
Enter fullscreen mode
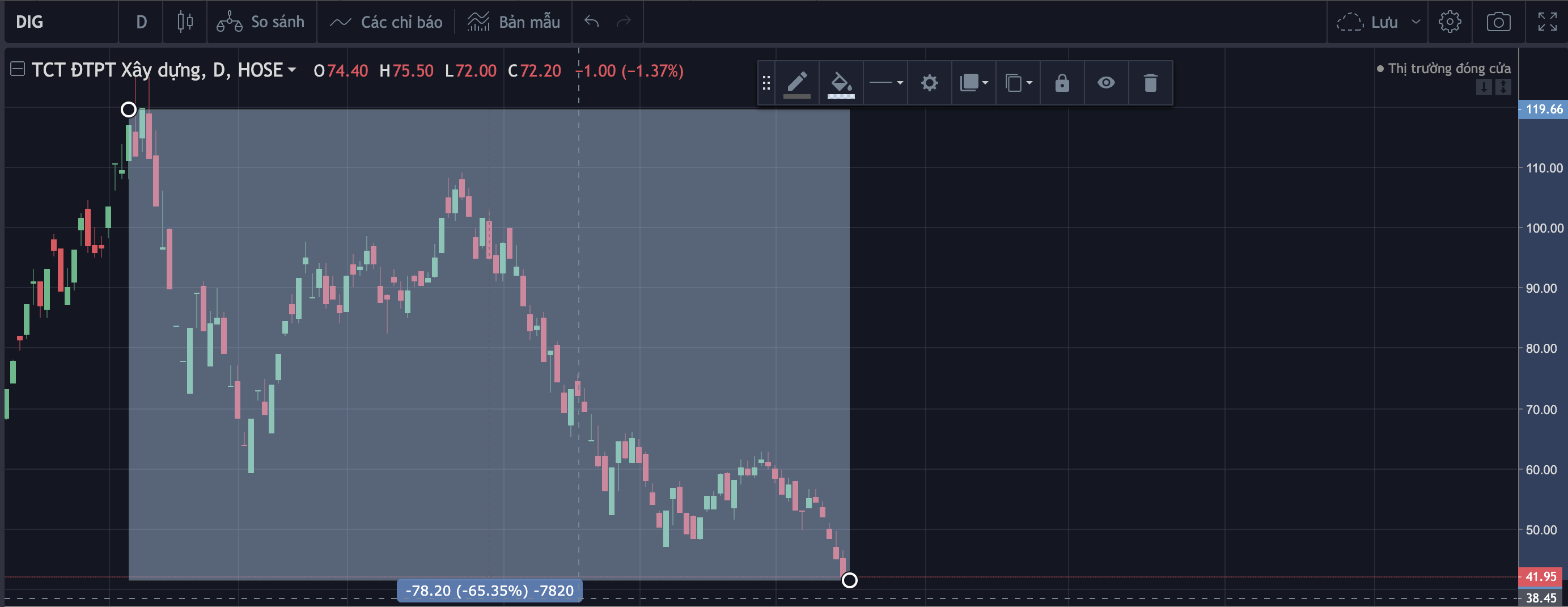tap(1546, 22)
